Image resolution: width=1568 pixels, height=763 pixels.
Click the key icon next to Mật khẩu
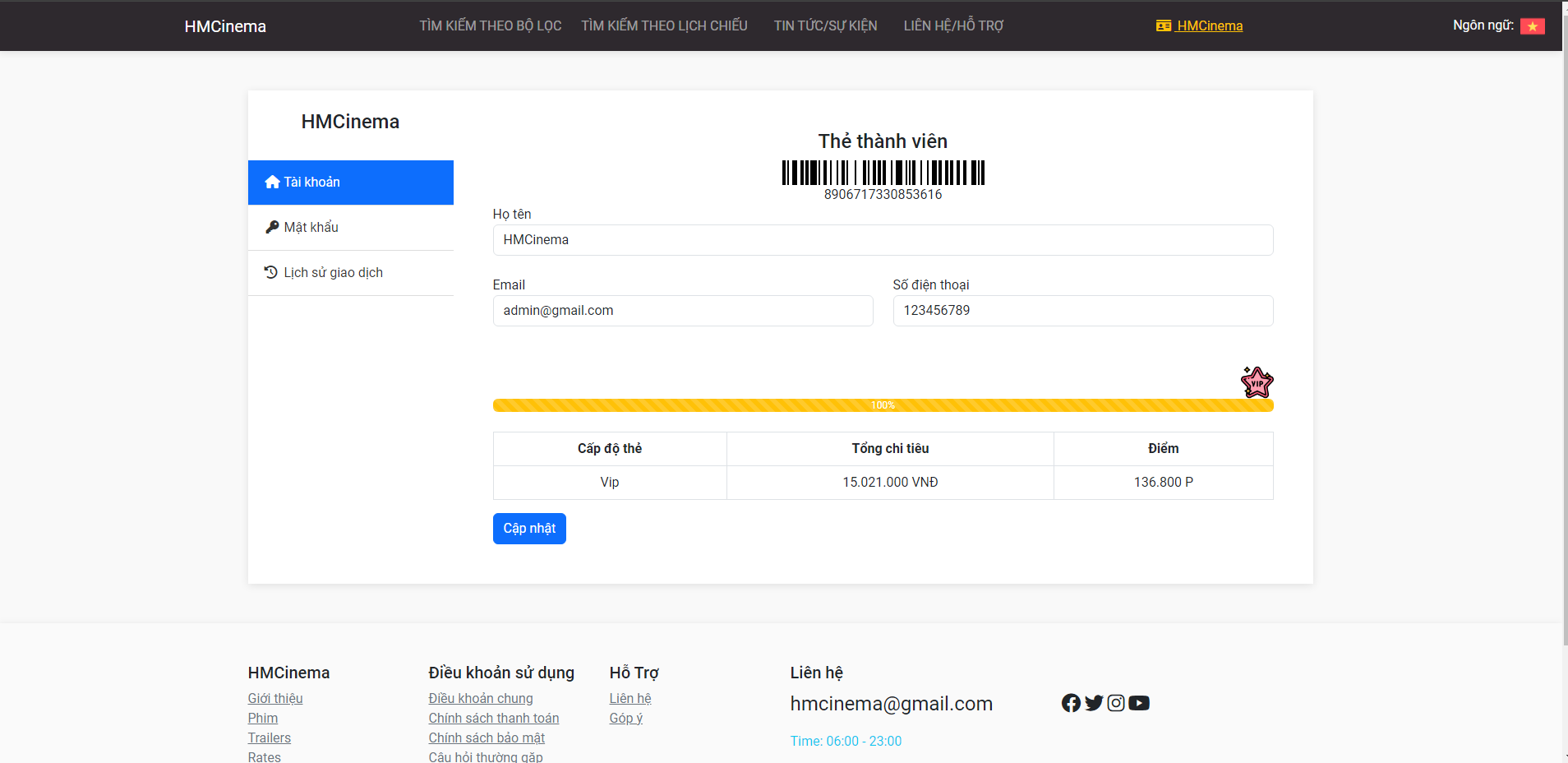[x=272, y=227]
